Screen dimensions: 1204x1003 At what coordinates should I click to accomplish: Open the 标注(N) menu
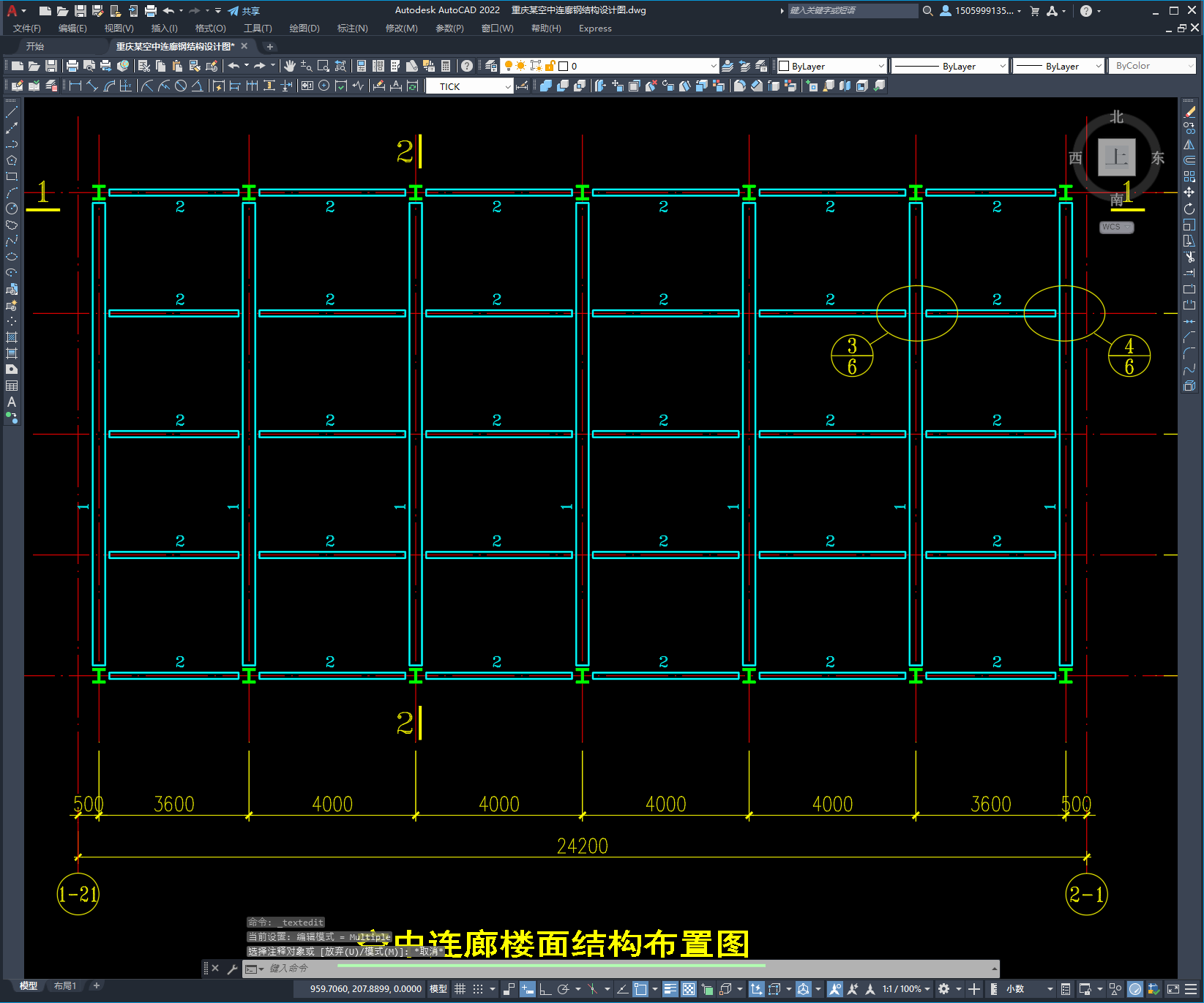[352, 28]
